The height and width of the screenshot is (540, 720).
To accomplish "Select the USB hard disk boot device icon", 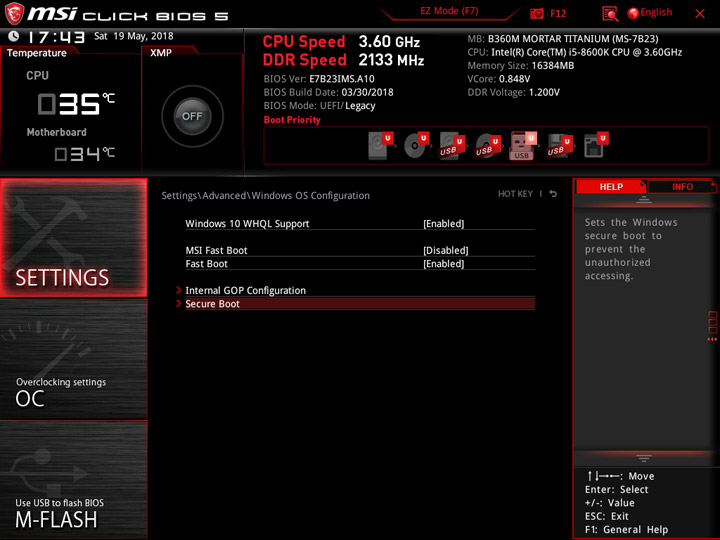I will click(452, 146).
